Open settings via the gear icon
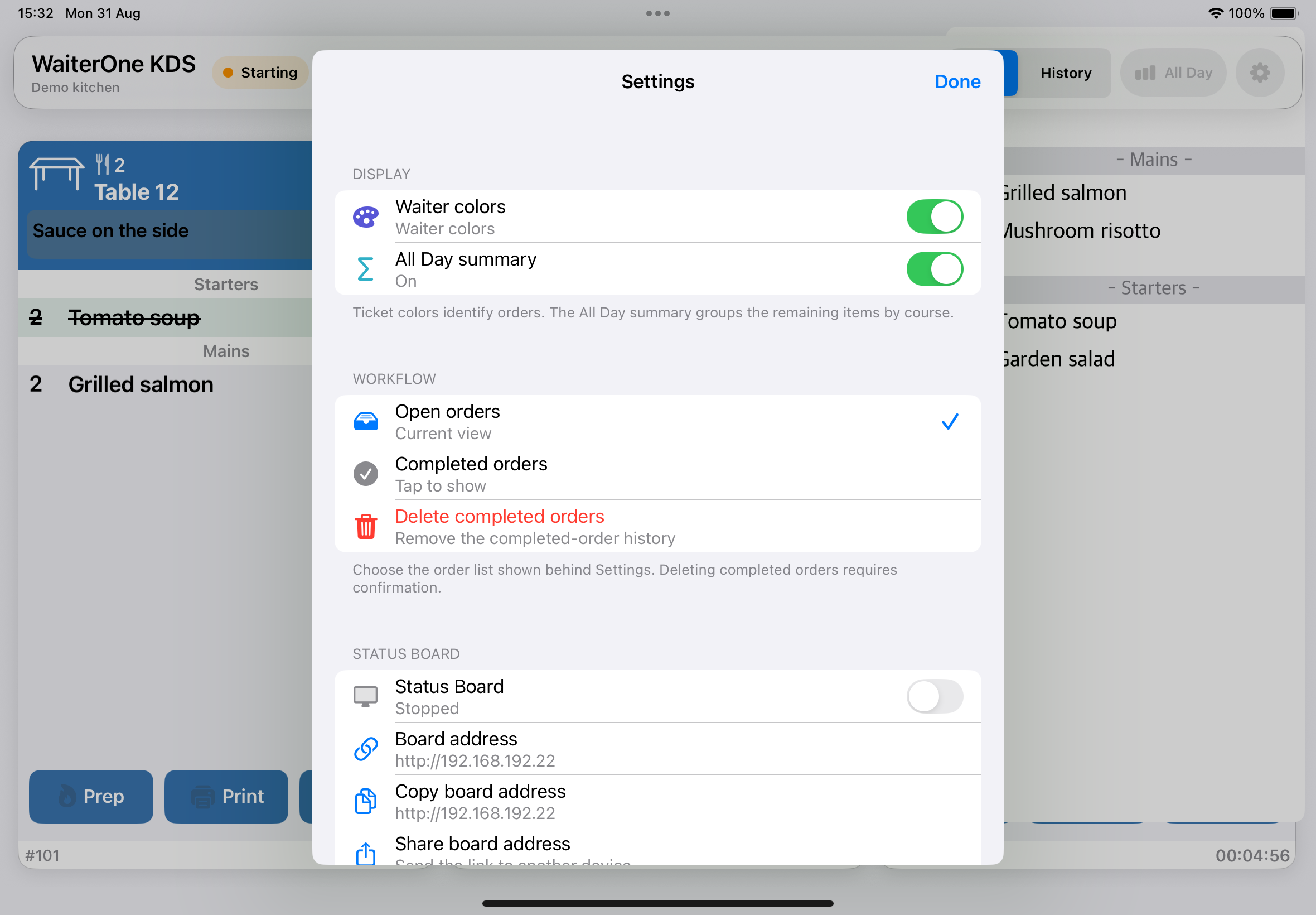 [x=1259, y=73]
